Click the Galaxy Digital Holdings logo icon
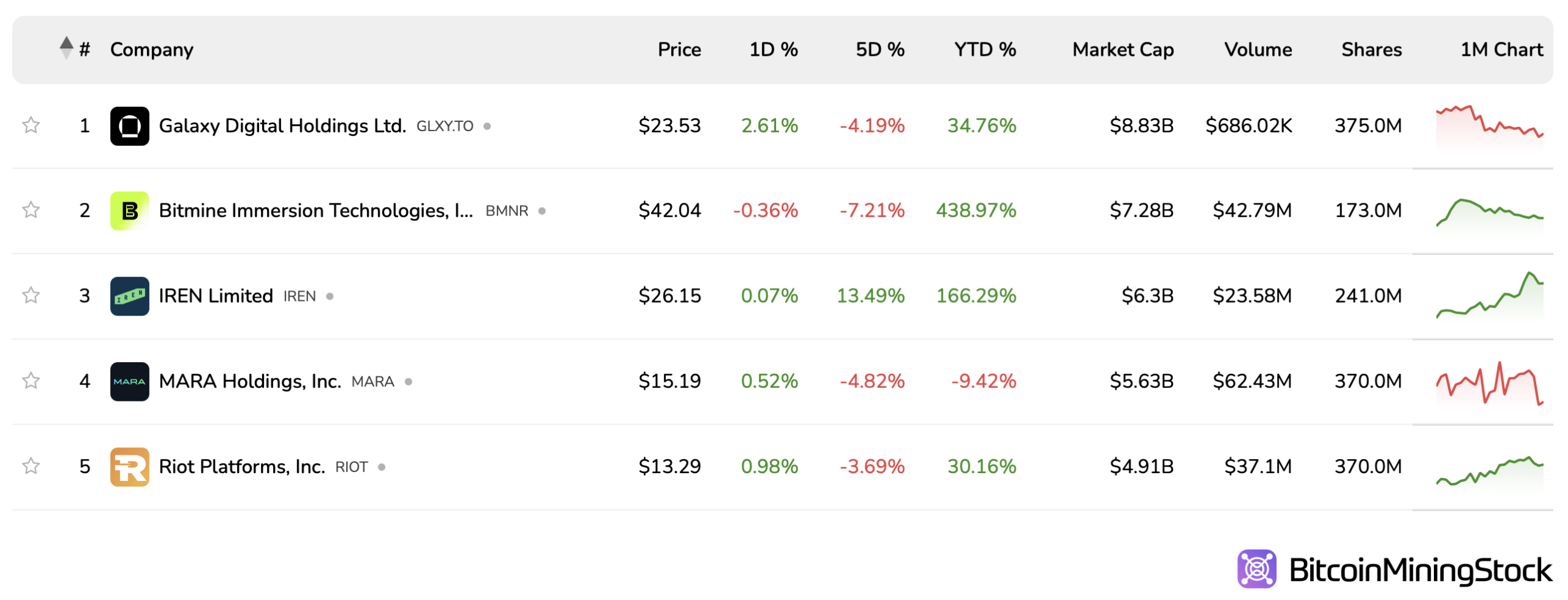The height and width of the screenshot is (600, 1568). coord(129,126)
